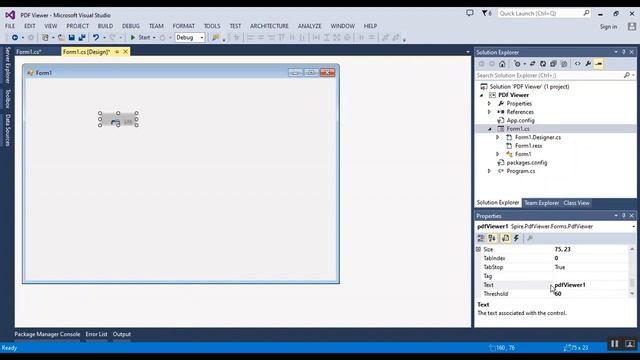Click the View Code icon in Solution Explorer
Image resolution: width=640 pixels, height=360 pixels.
click(x=578, y=64)
